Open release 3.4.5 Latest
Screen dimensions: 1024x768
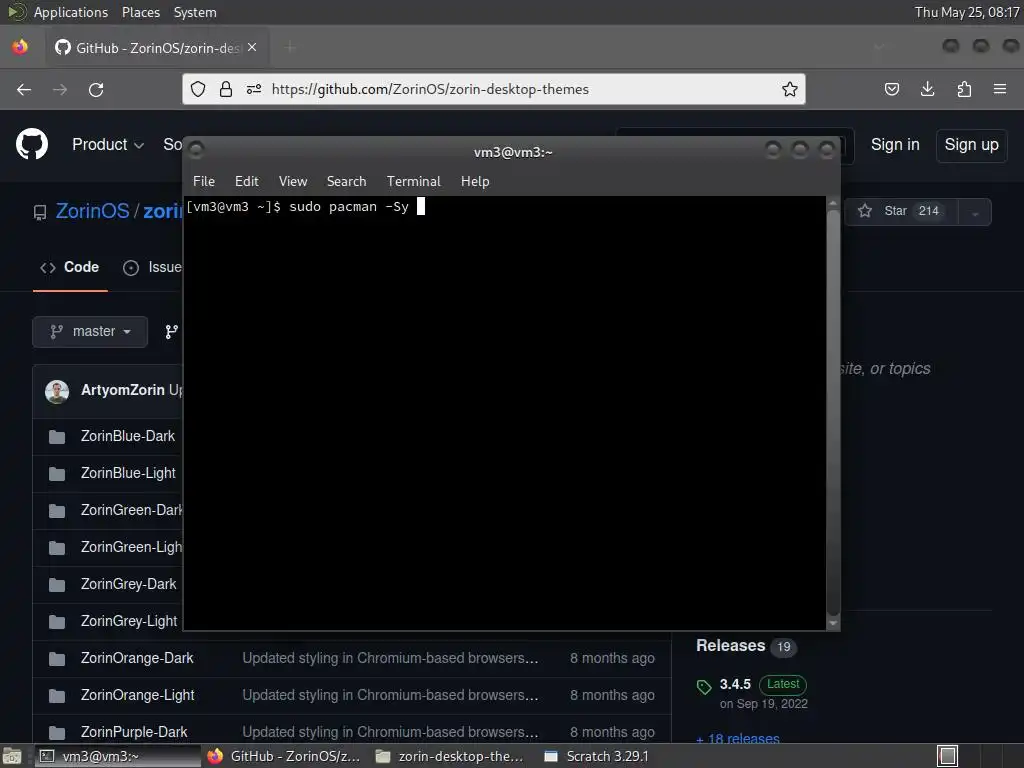763,684
